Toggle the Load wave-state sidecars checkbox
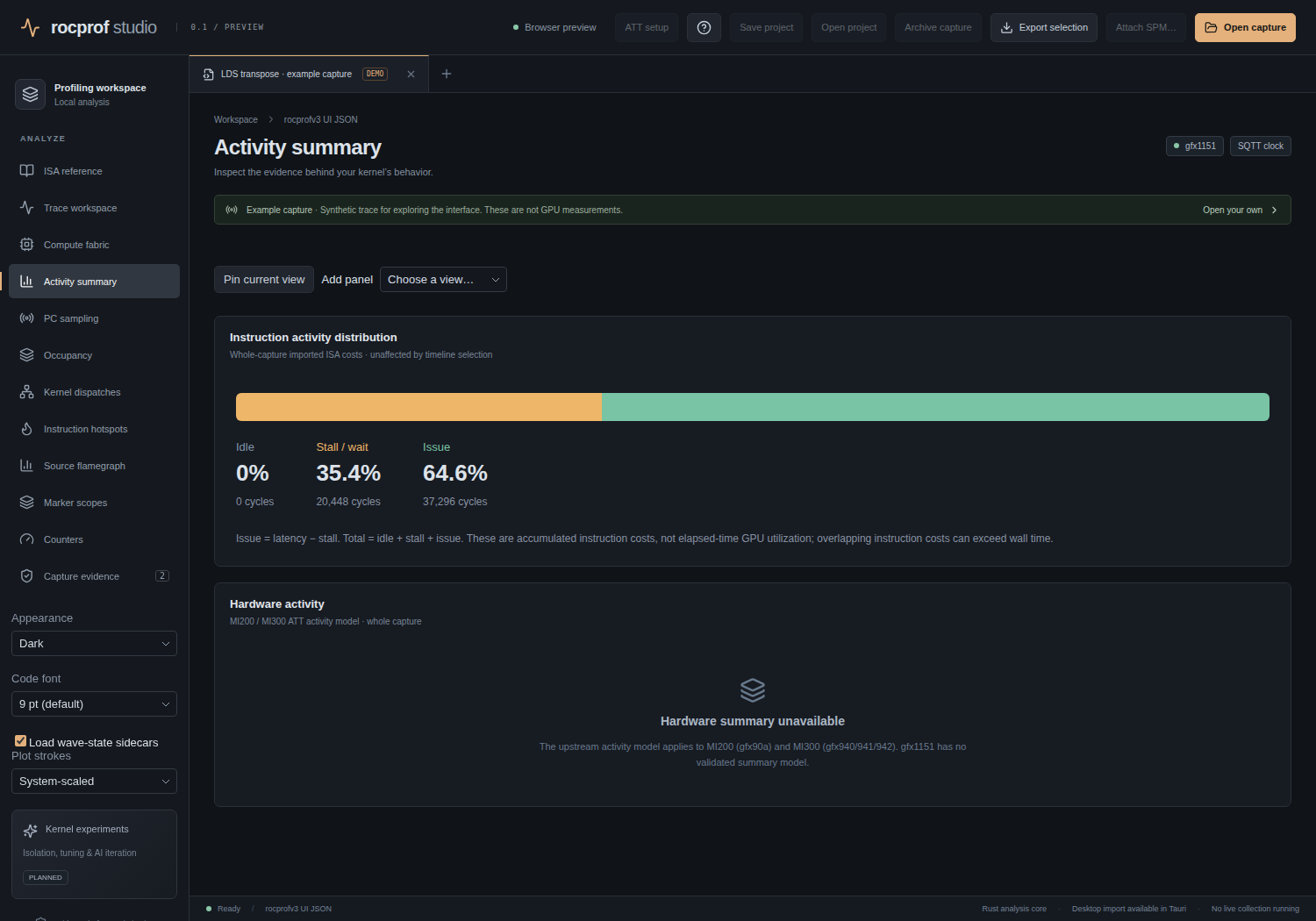 [x=20, y=741]
